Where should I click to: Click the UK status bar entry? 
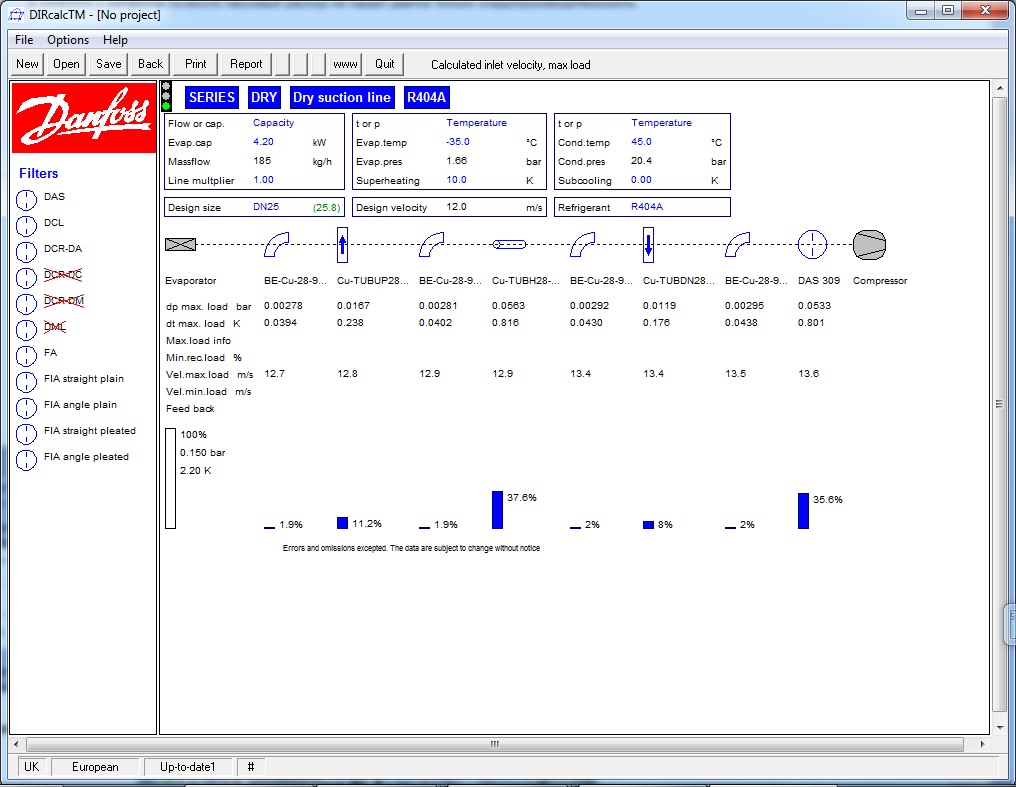(31, 767)
